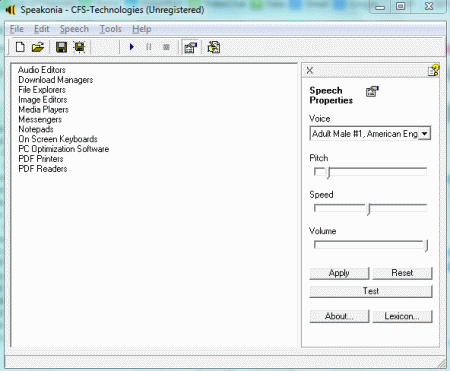
Task: Click the Test button
Action: point(371,291)
